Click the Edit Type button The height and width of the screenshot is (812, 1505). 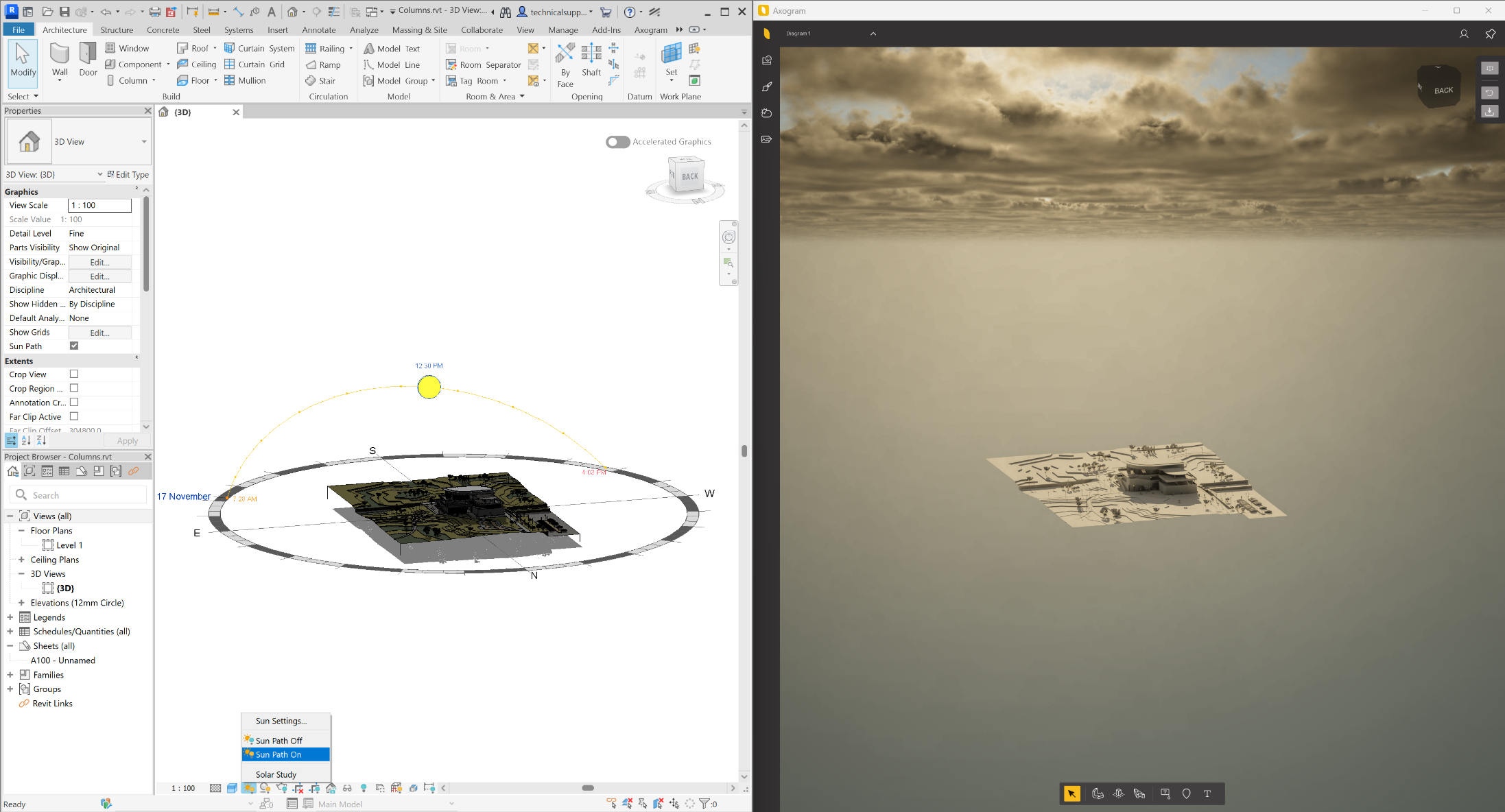128,174
